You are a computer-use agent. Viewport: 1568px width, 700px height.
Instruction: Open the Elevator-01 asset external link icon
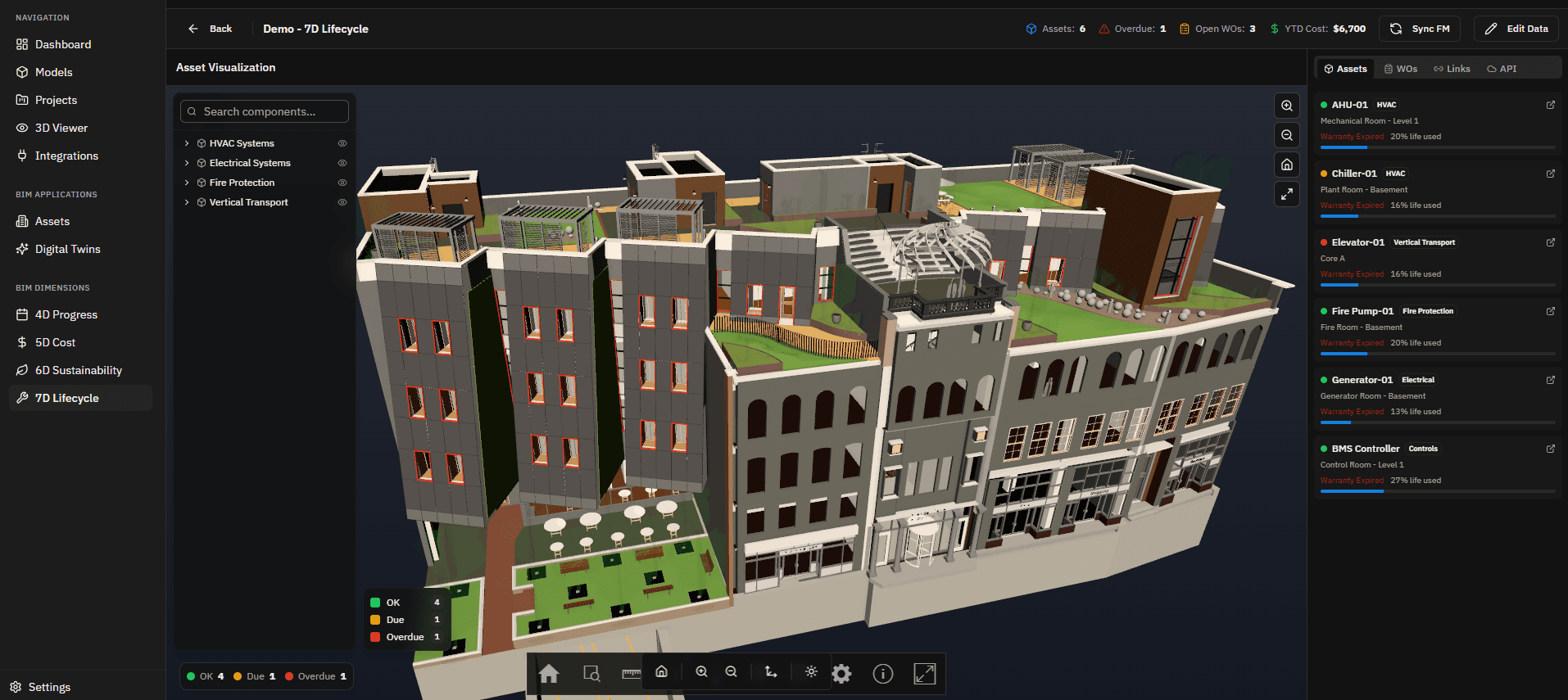click(1550, 242)
